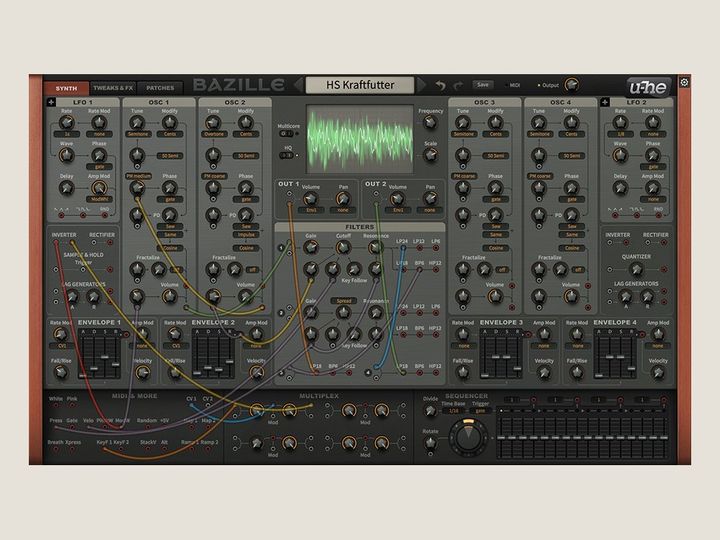Toggle the Multicore switch
Screen dimensions: 720x540
click(287, 134)
